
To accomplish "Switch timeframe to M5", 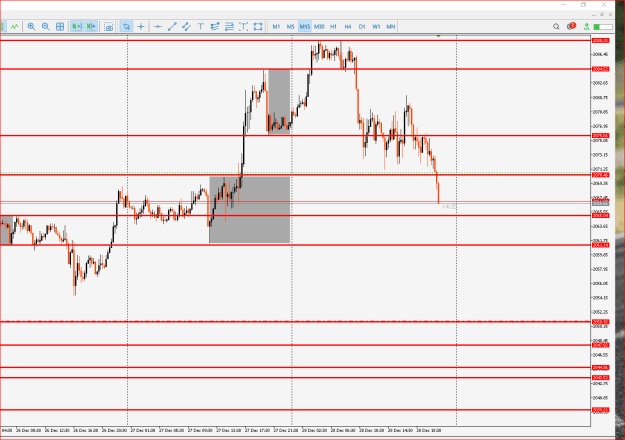I will point(291,27).
